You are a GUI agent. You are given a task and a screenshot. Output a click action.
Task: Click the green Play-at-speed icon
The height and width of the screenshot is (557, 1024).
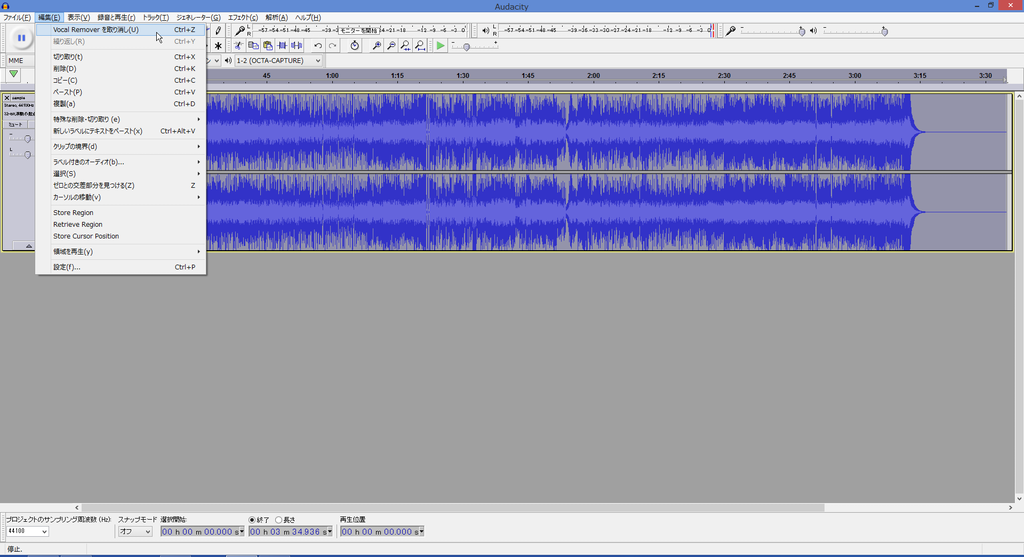point(441,46)
